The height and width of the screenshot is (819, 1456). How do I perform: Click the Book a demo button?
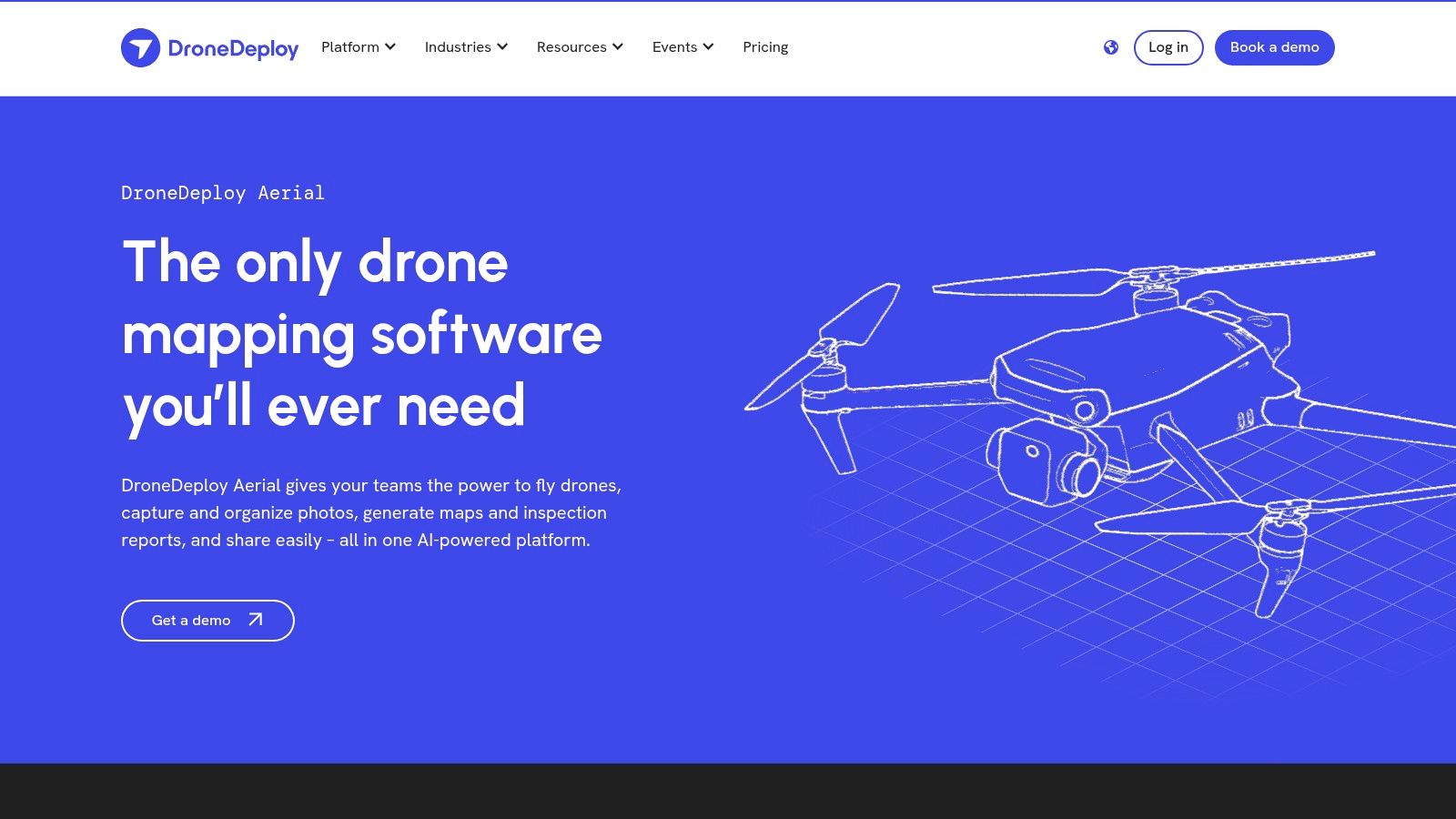(x=1275, y=47)
